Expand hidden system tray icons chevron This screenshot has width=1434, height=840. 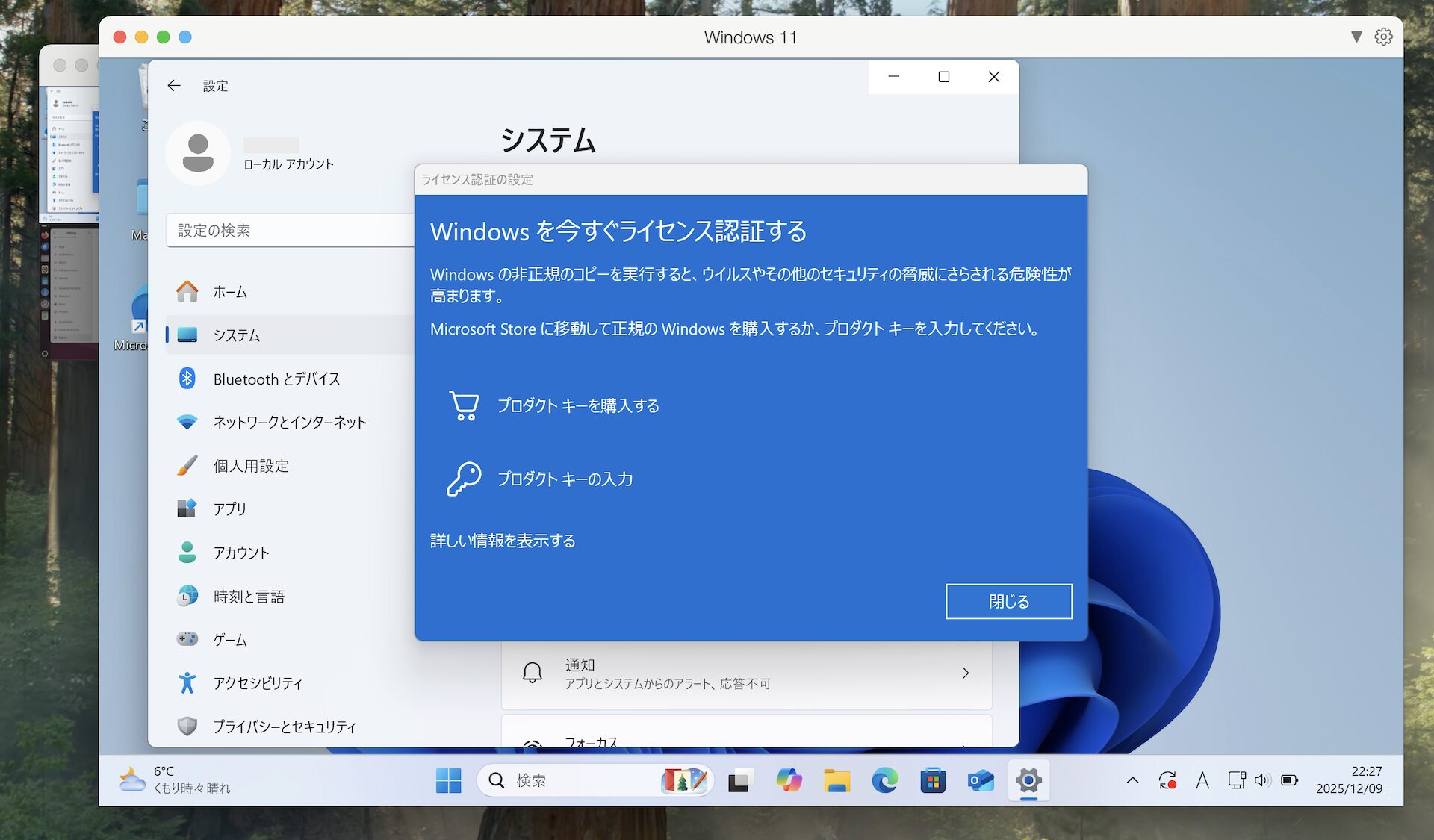[1132, 780]
